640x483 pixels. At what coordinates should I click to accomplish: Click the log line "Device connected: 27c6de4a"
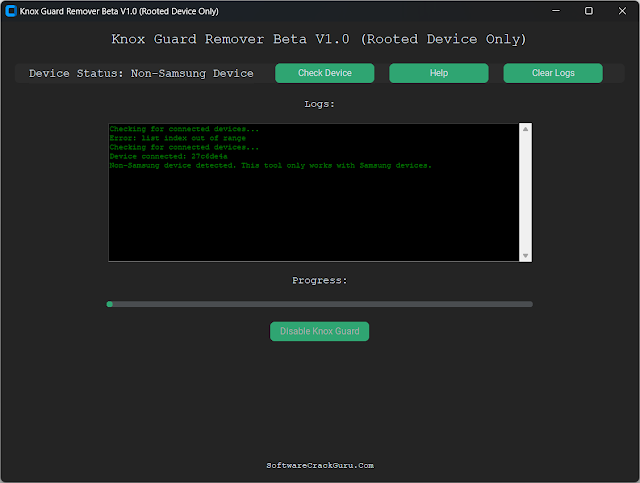[169, 156]
